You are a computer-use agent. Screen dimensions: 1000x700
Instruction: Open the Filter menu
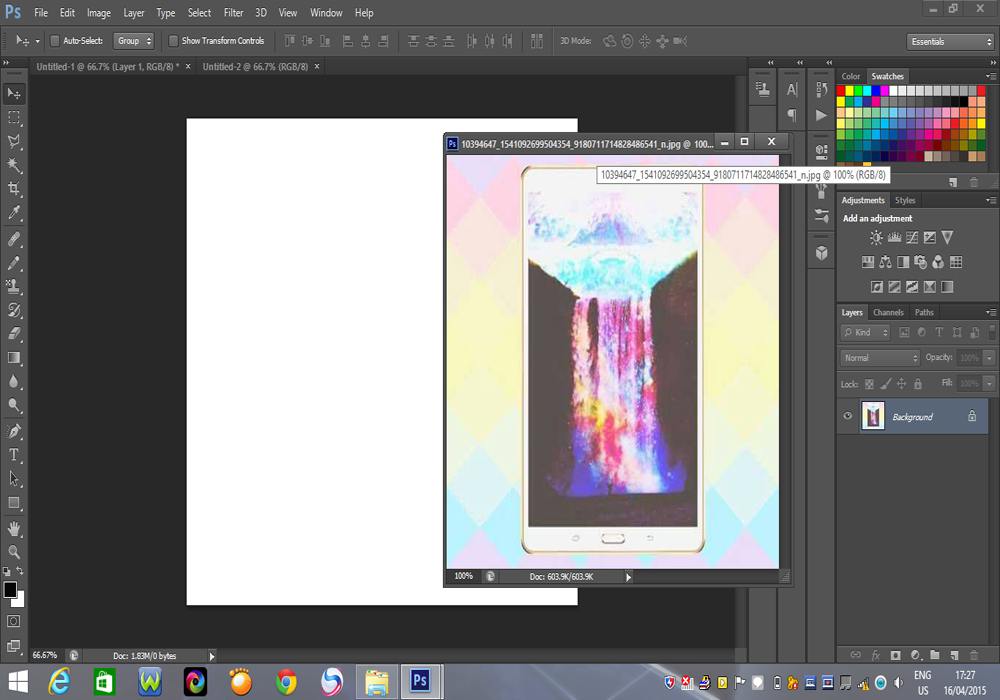click(233, 13)
